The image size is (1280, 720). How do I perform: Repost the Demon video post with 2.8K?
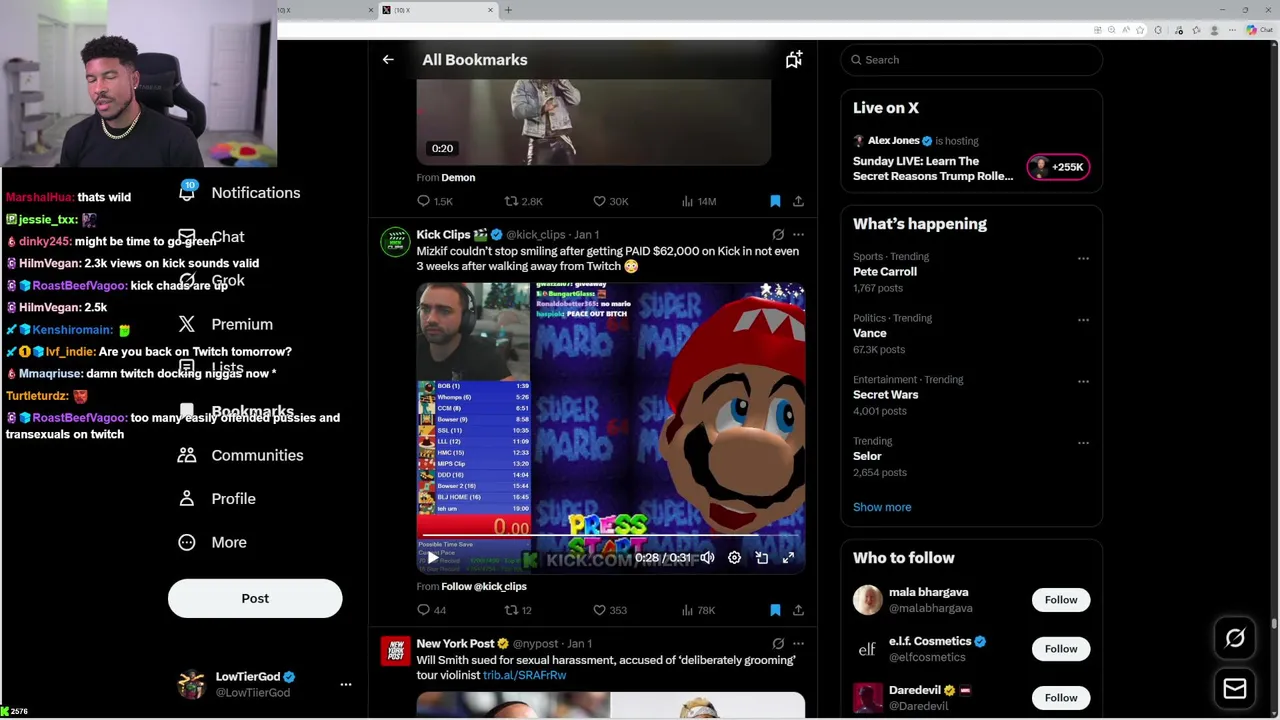point(523,201)
